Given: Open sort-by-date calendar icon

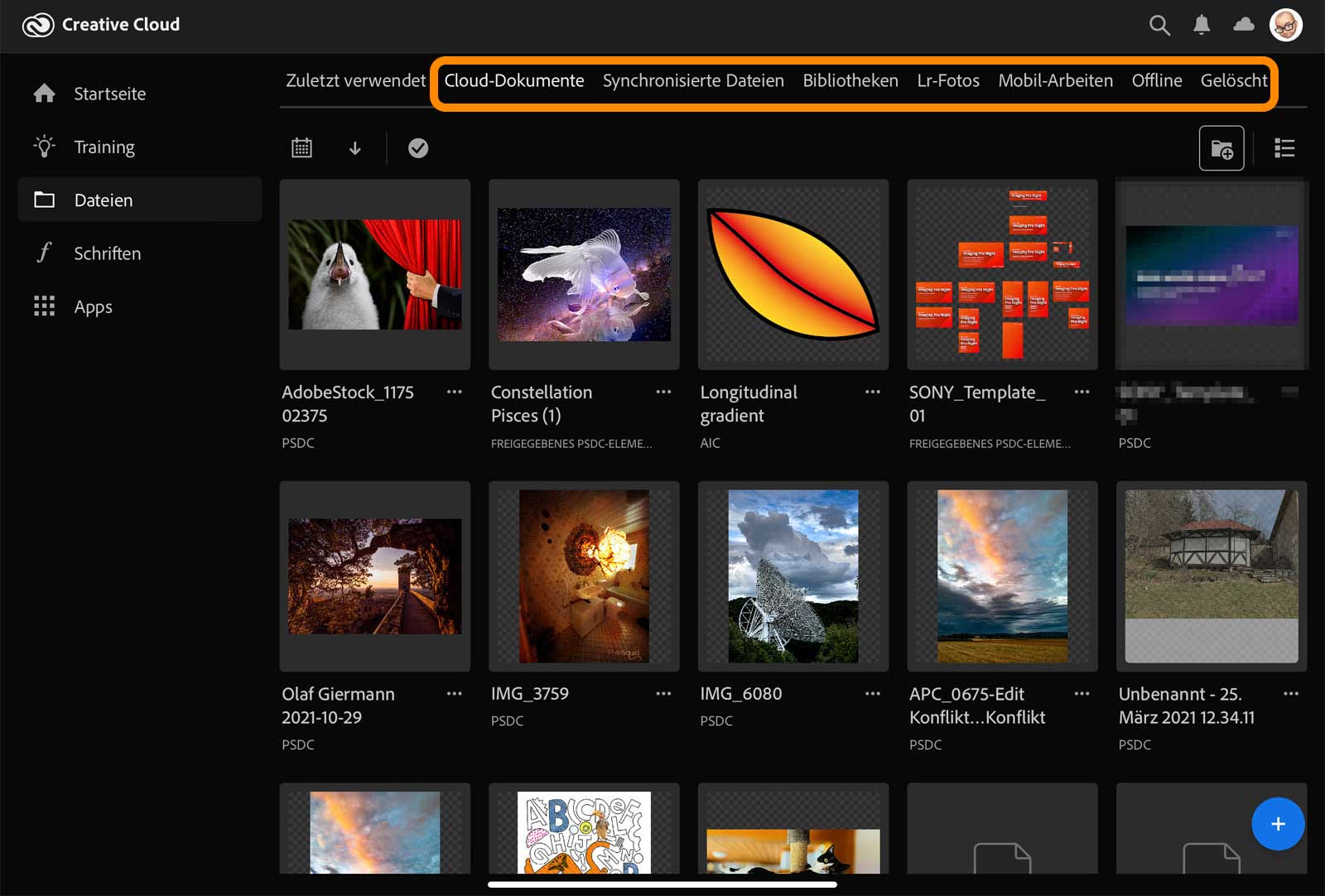Looking at the screenshot, I should pyautogui.click(x=301, y=148).
